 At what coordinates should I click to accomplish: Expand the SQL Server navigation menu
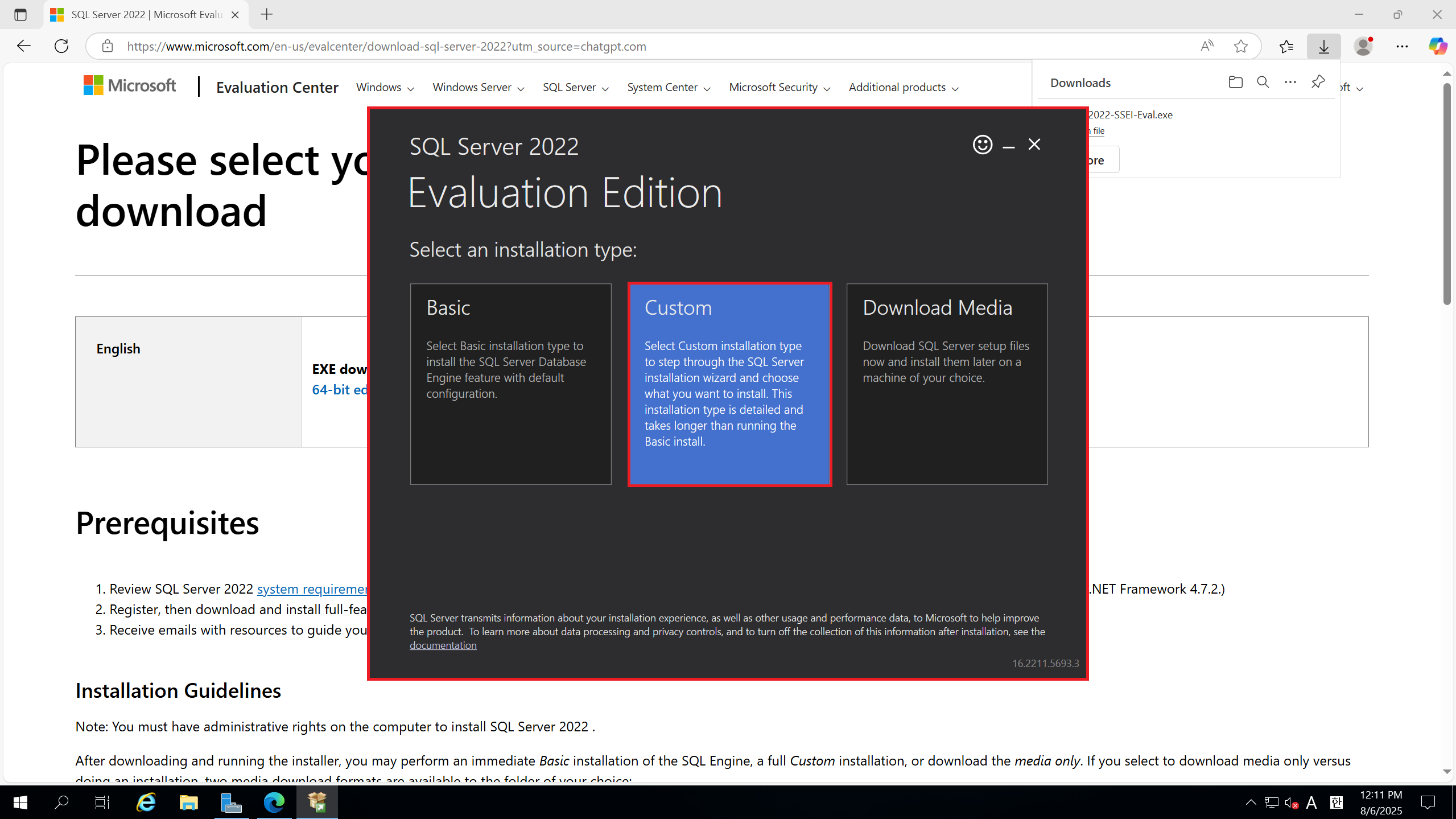(x=576, y=87)
